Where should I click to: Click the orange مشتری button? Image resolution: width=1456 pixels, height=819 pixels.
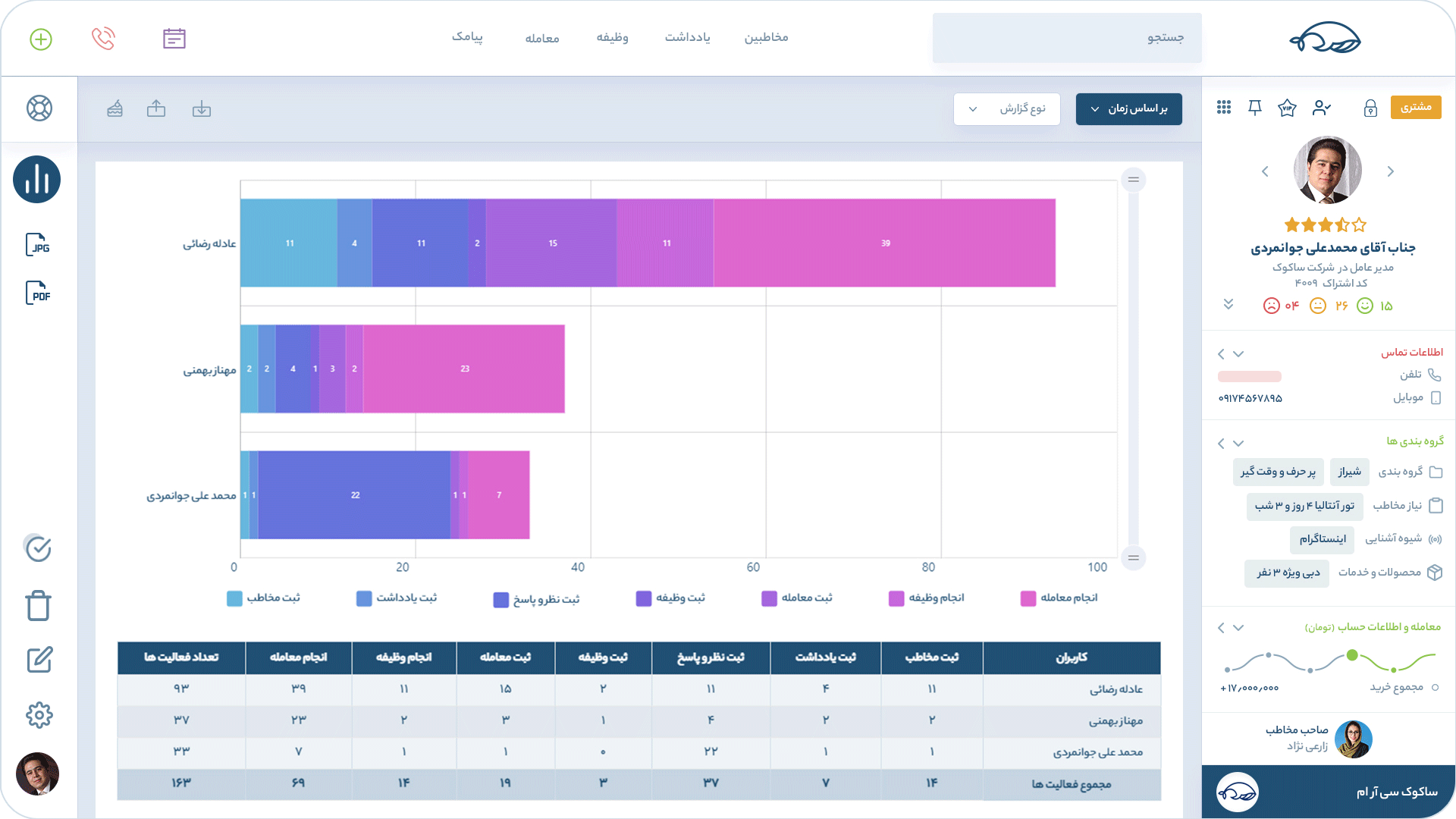coord(1415,108)
